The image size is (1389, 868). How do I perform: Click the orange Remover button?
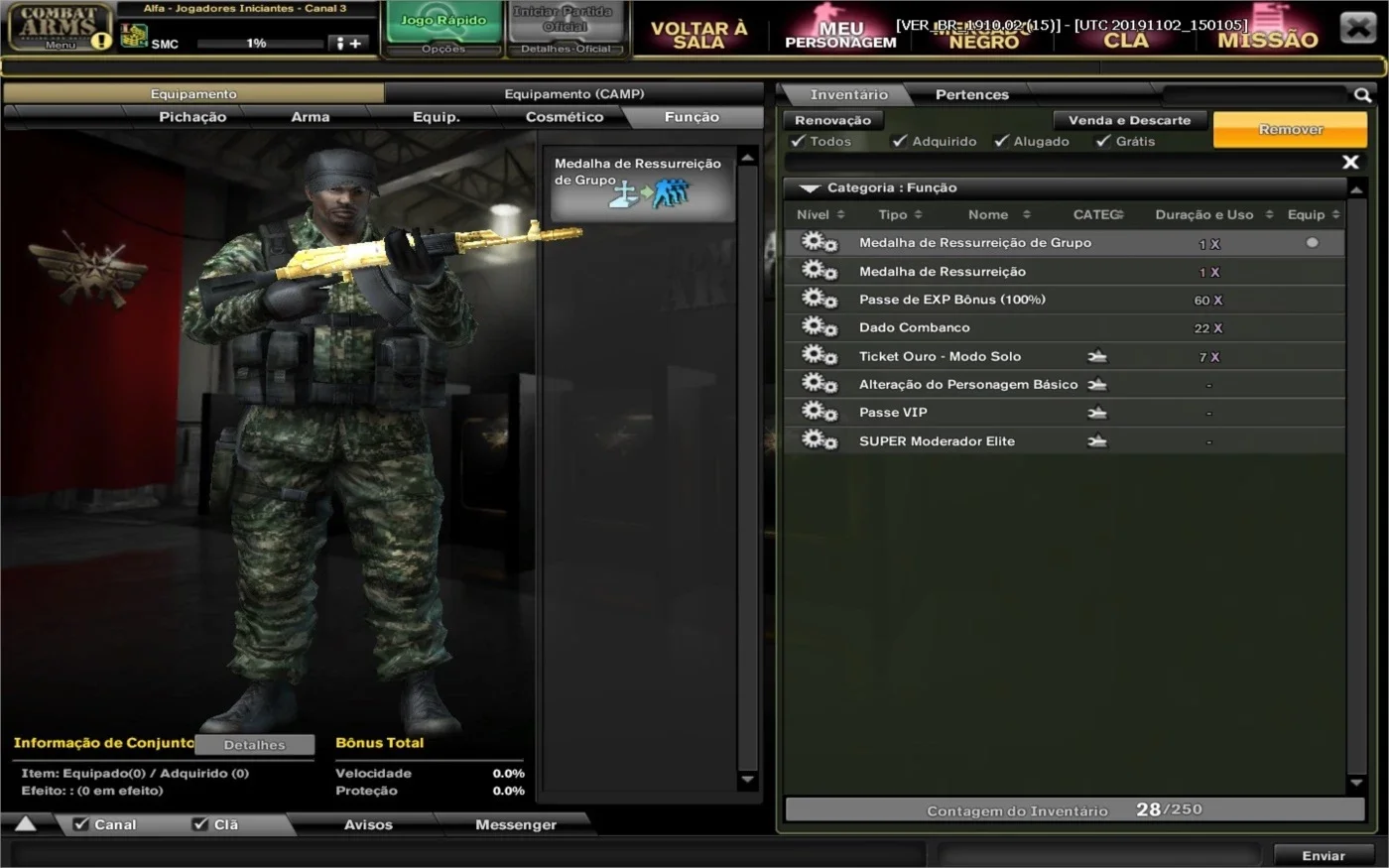click(x=1290, y=130)
